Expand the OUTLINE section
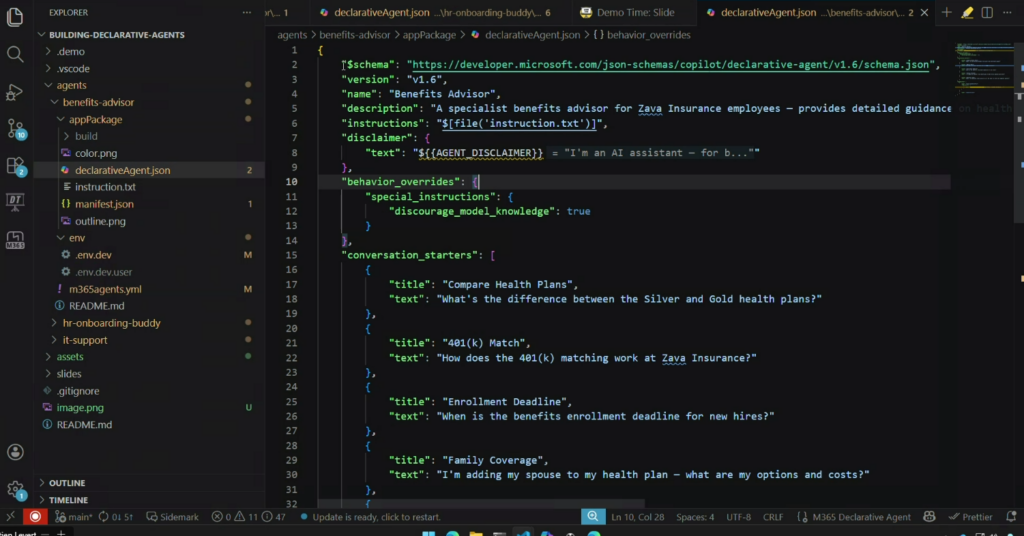This screenshot has width=1024, height=536. pos(66,483)
